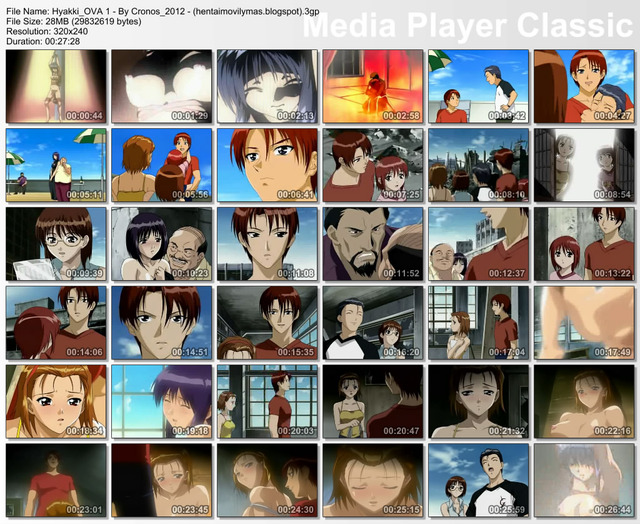Open the thumbnail stamped 00:25:15
The height and width of the screenshot is (524, 640).
pyautogui.click(x=373, y=480)
